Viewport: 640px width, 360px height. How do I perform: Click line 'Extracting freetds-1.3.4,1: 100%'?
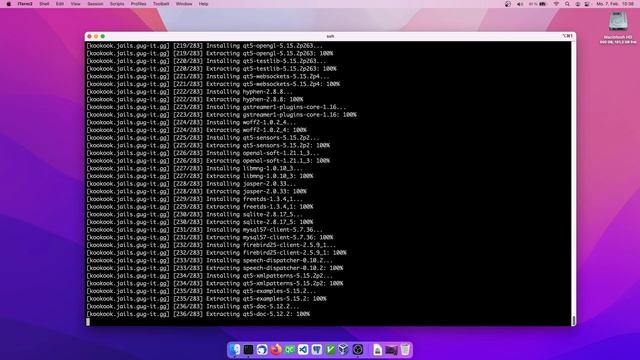click(x=259, y=207)
